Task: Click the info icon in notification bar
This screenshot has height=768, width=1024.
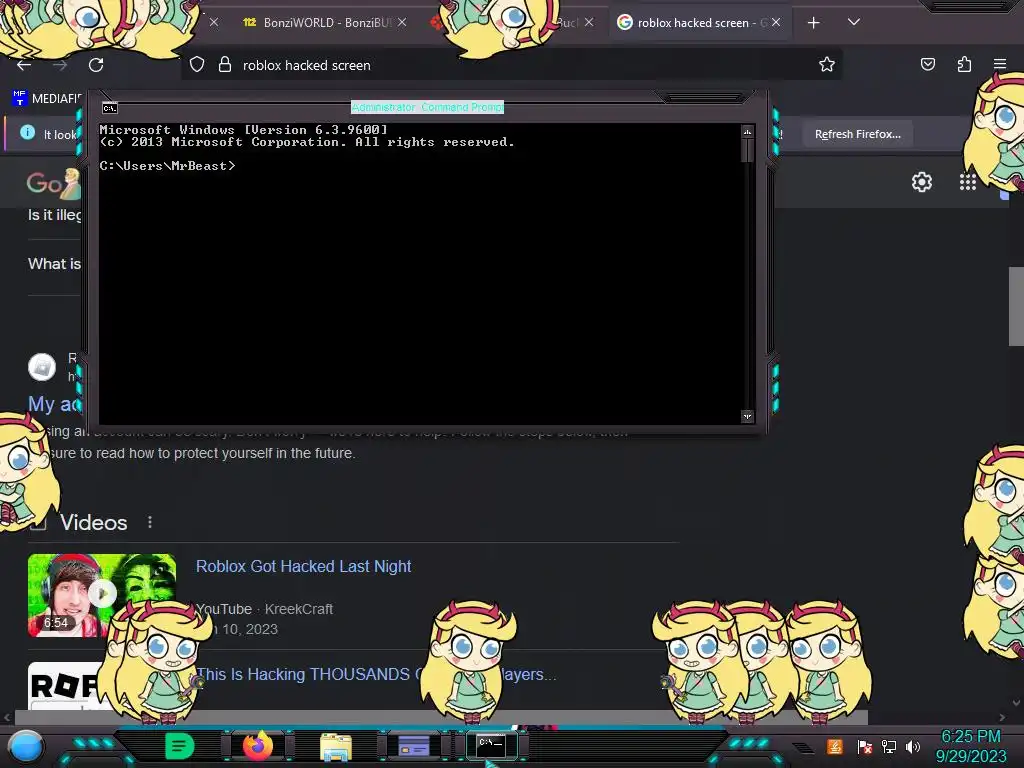Action: click(27, 133)
